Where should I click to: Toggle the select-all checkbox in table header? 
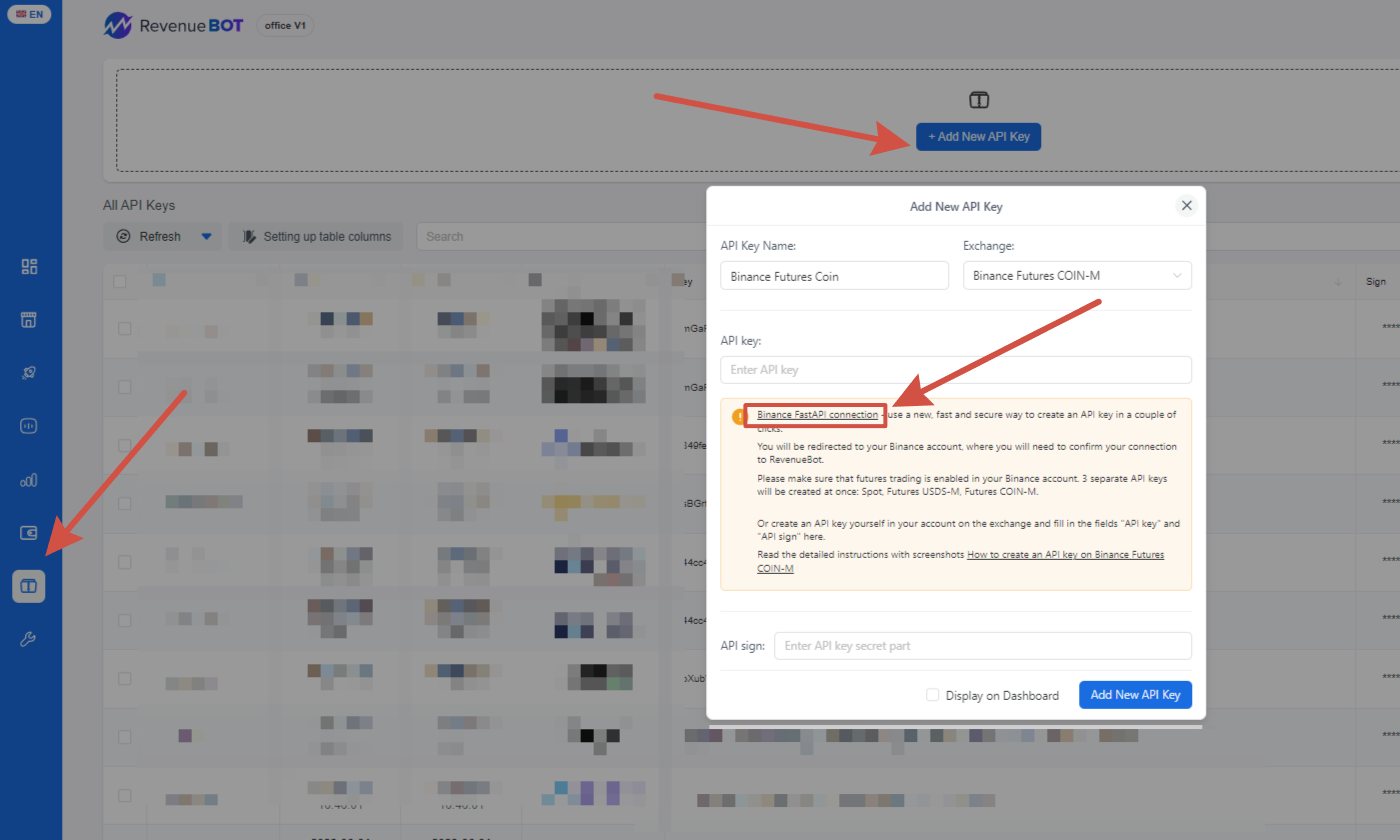(120, 282)
